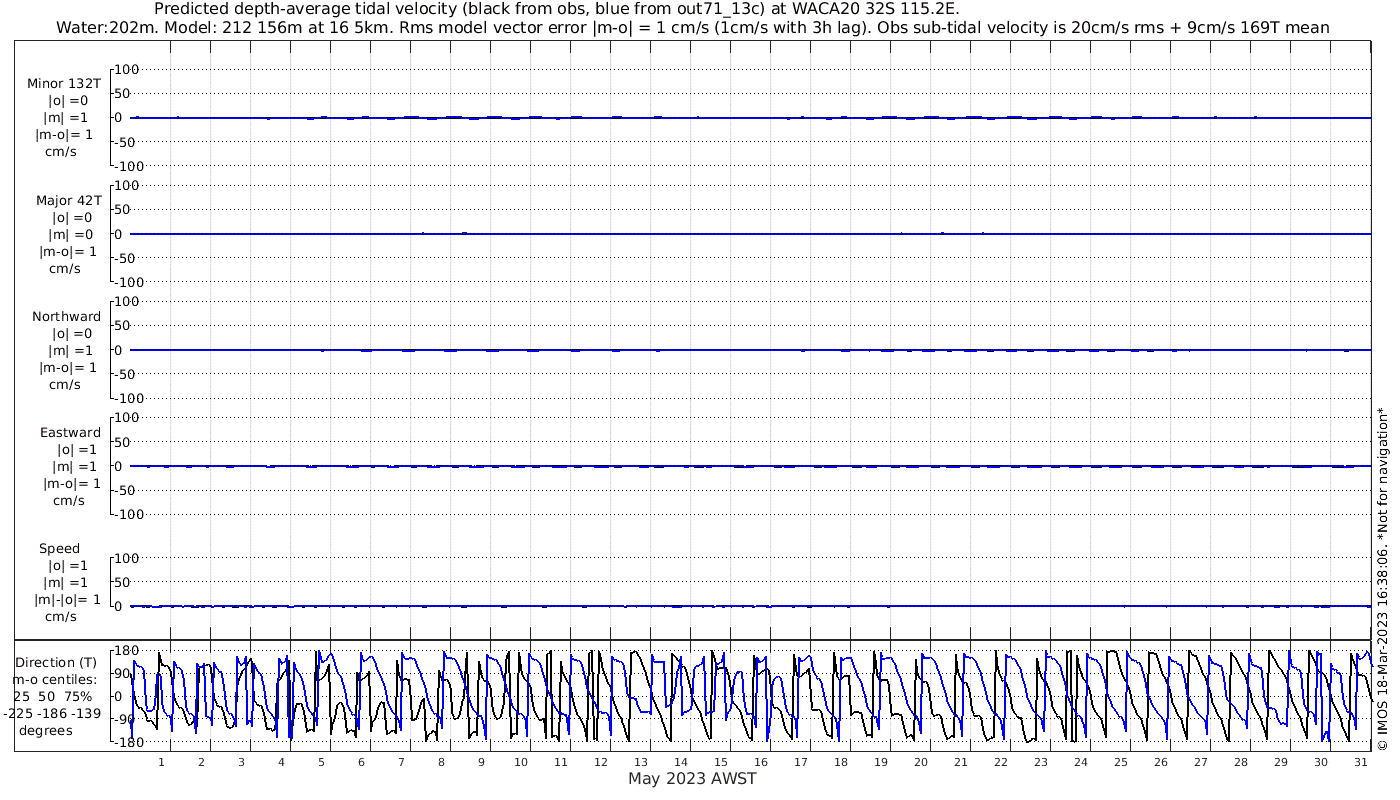Click day tick '1' on the date axis

(161, 762)
